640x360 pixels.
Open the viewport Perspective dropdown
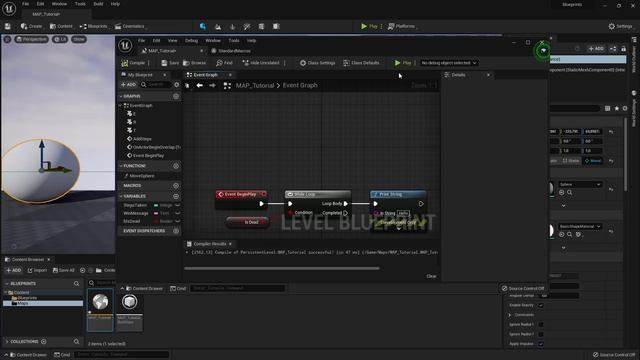click(32, 39)
